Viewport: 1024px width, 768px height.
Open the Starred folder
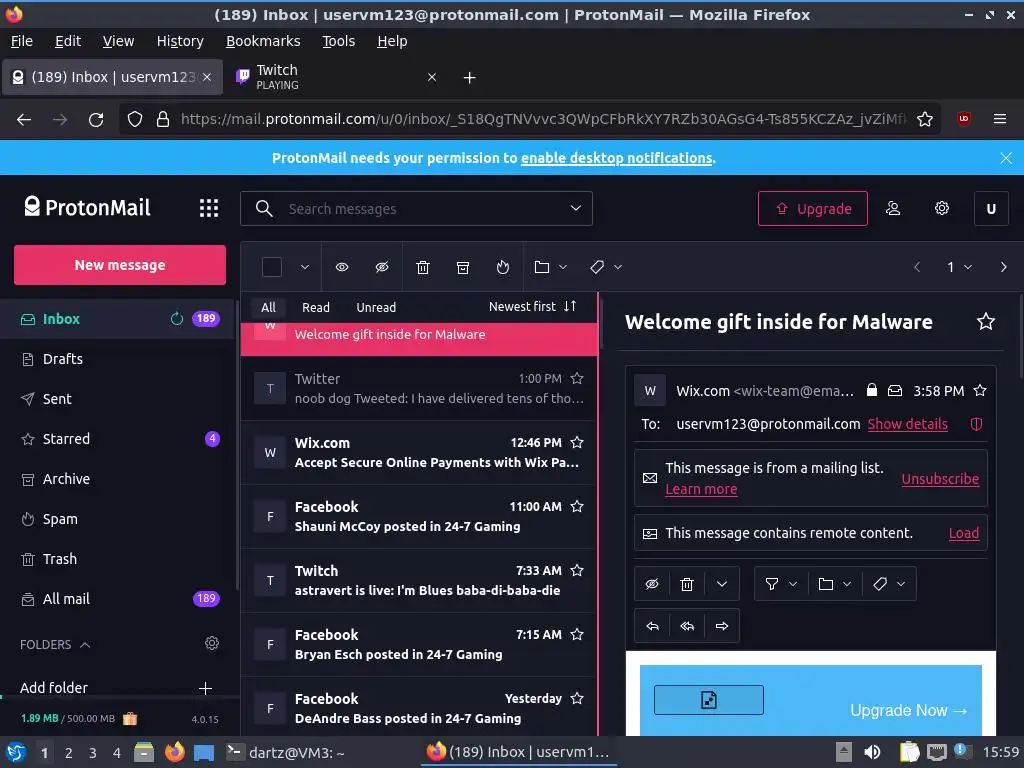point(66,439)
